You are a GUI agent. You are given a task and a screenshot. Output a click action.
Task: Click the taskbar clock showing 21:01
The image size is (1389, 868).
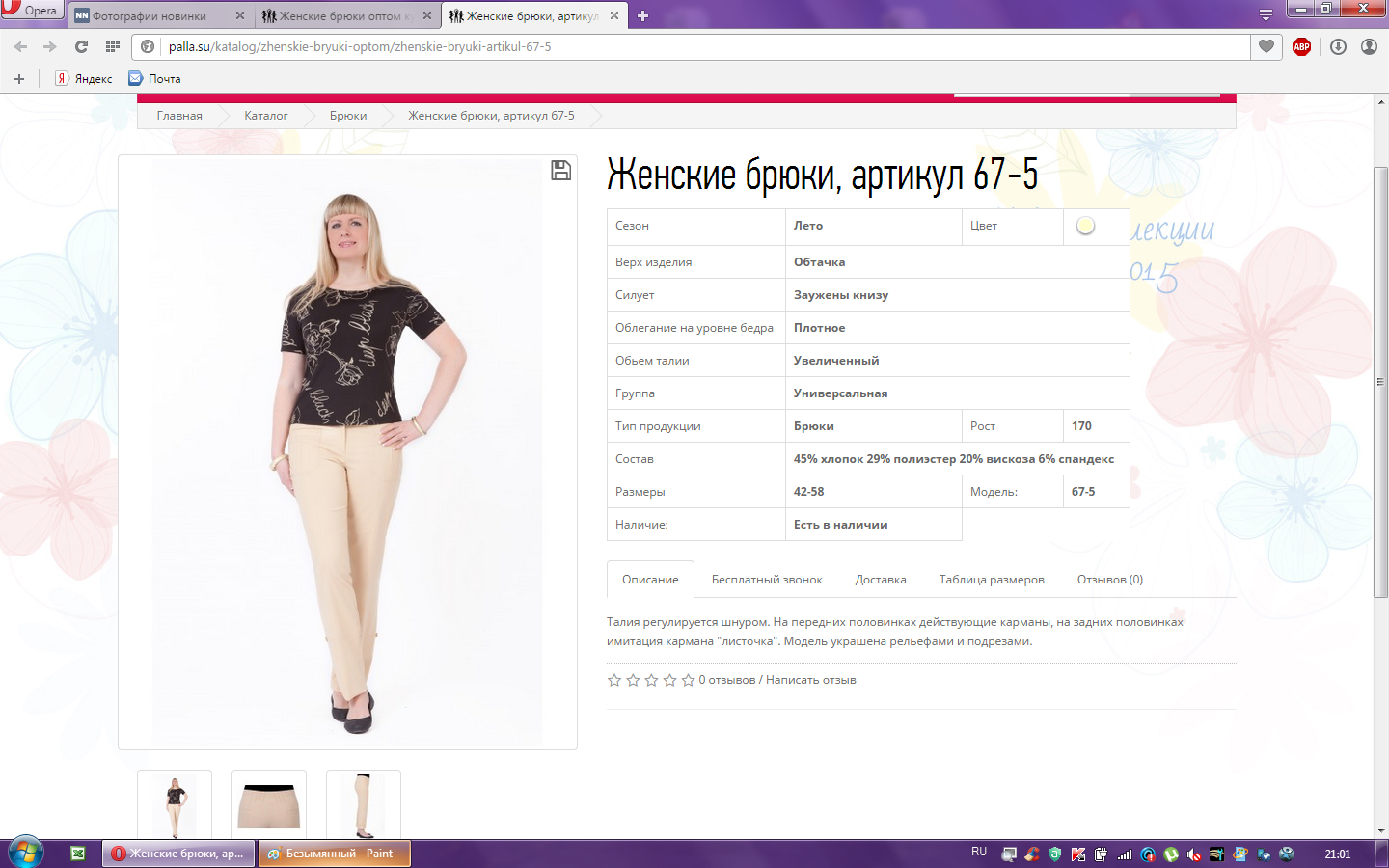(1338, 854)
